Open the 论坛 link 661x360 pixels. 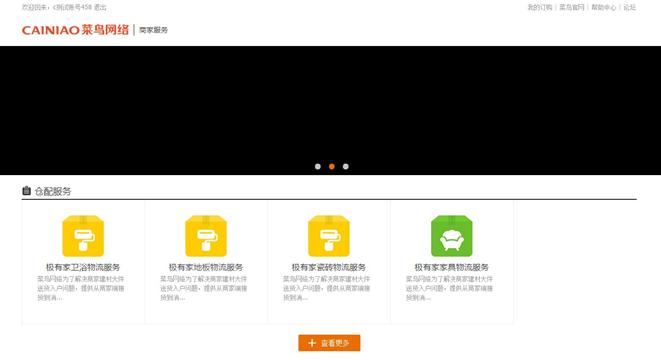tap(629, 7)
